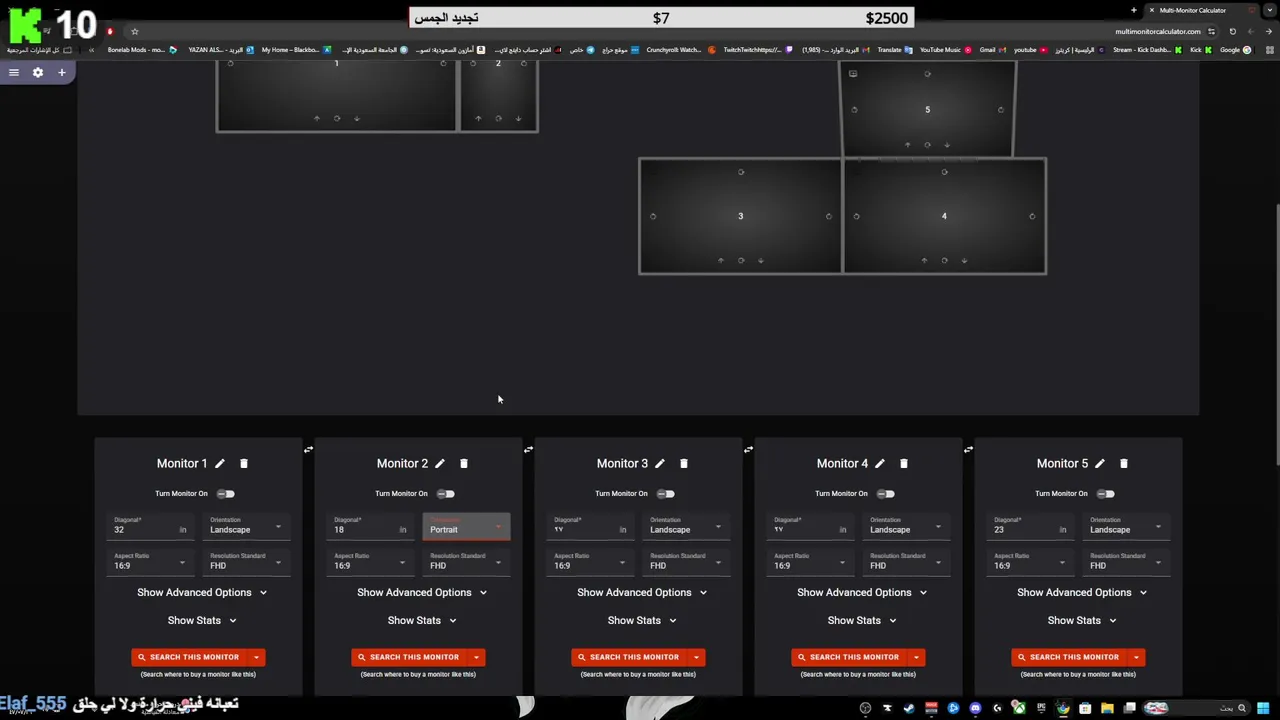The height and width of the screenshot is (720, 1280).
Task: Expand Show Advanced Options for Monitor 1
Action: [x=202, y=592]
